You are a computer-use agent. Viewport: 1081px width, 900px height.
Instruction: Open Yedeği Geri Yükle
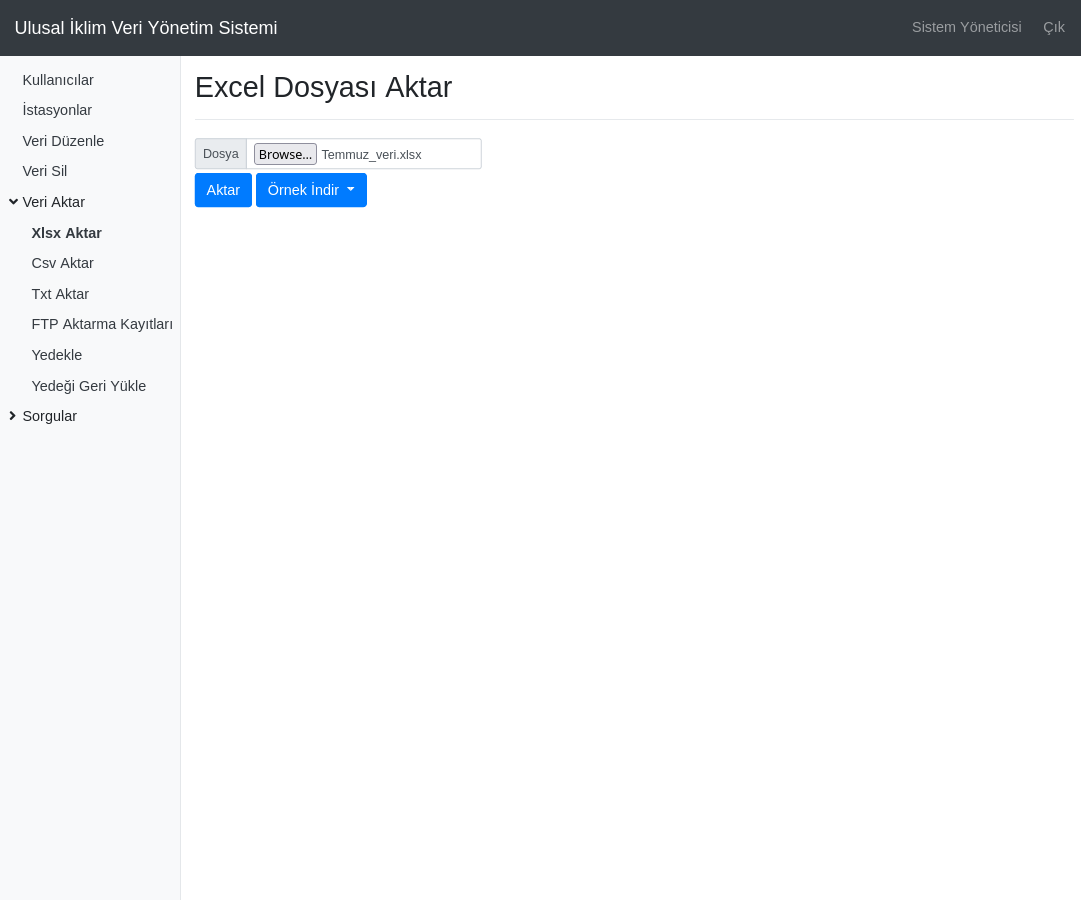tap(89, 386)
